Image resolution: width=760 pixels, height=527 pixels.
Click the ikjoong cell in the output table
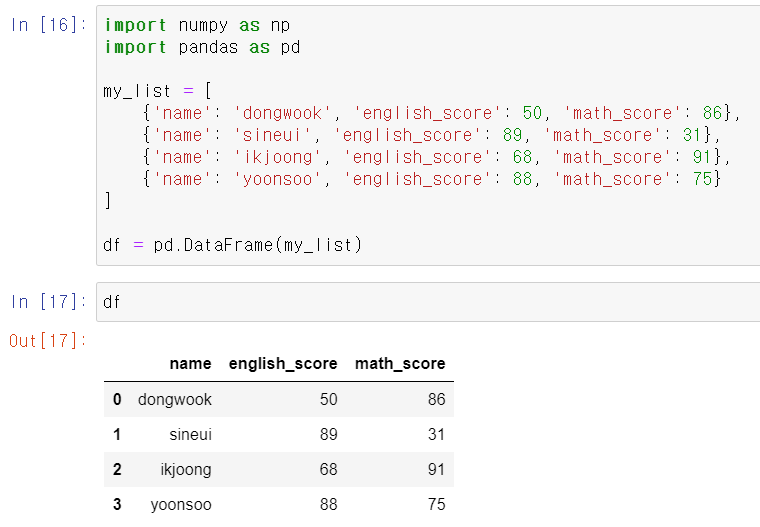(x=186, y=469)
